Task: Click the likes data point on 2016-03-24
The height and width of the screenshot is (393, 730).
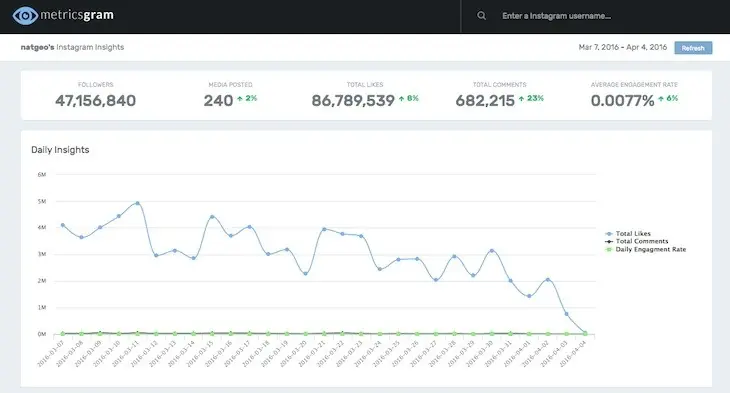Action: [380, 269]
